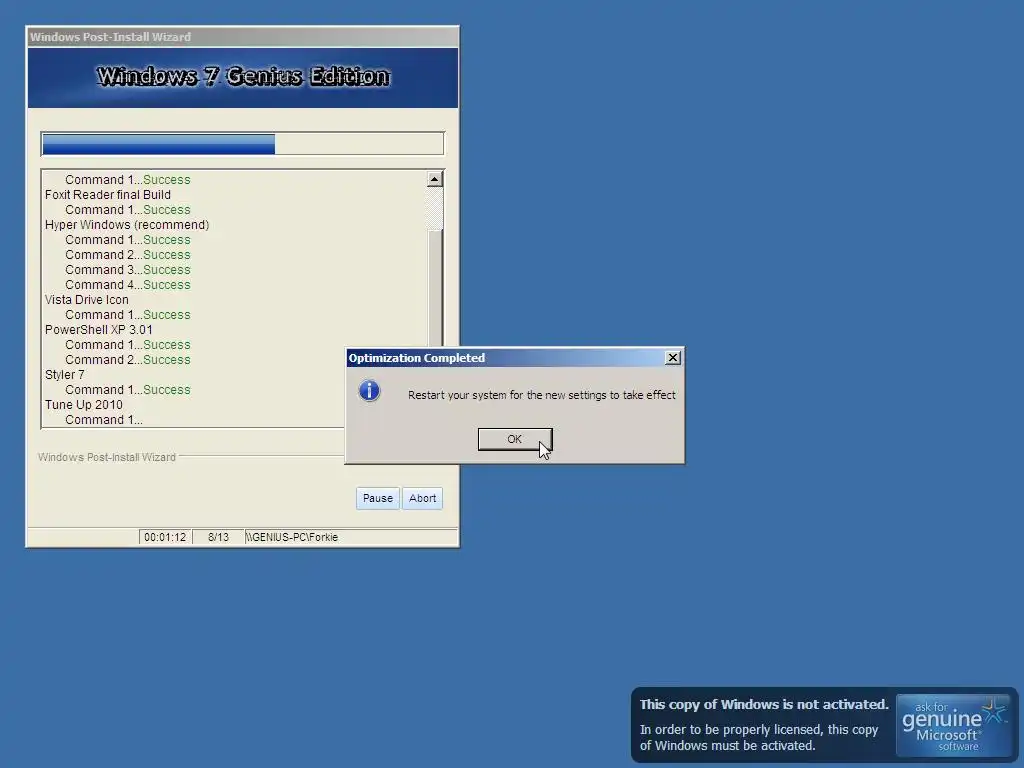
Task: Select the Vista Drive Icon entry
Action: coord(86,300)
